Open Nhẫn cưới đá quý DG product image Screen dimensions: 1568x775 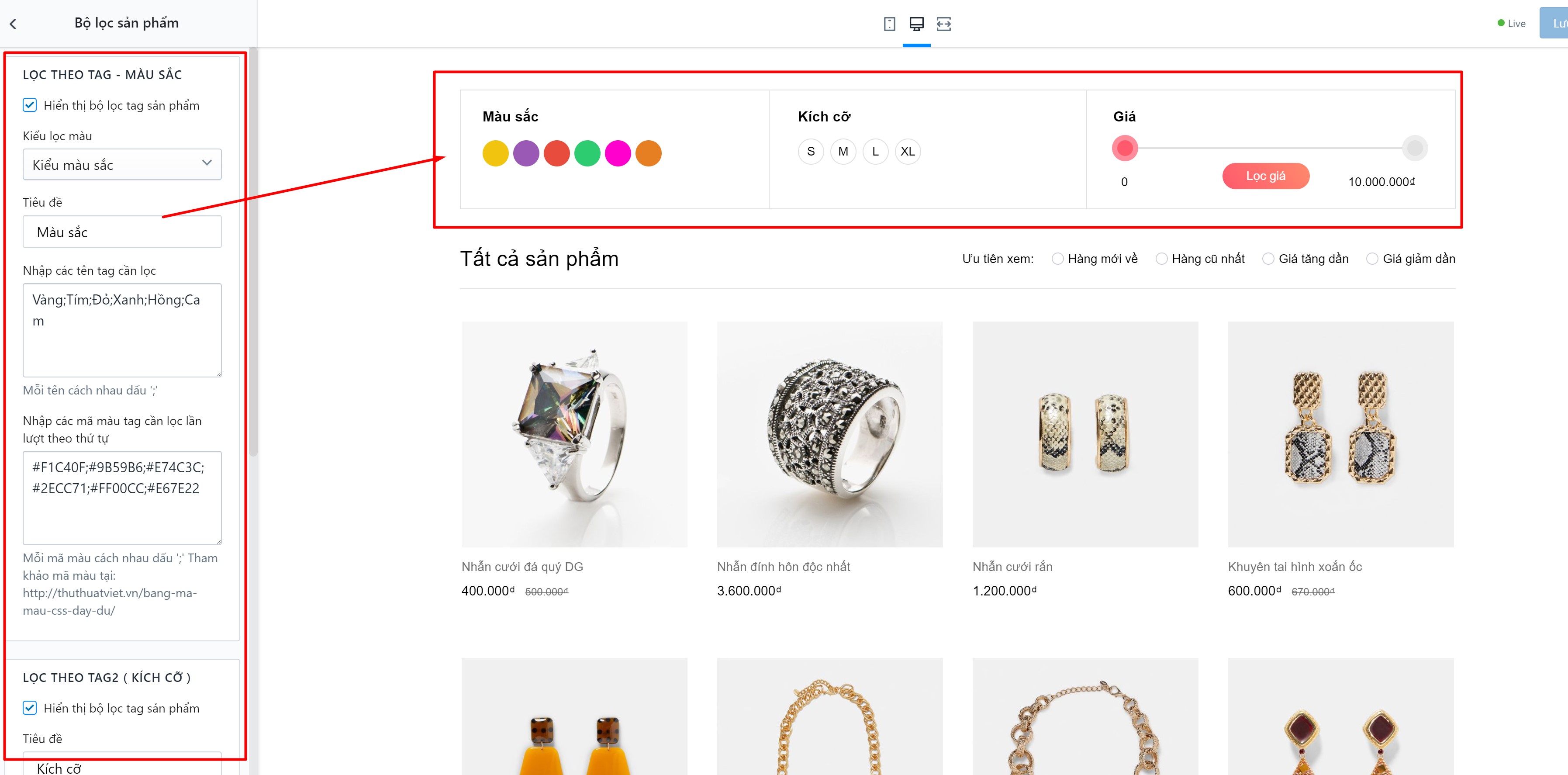574,434
